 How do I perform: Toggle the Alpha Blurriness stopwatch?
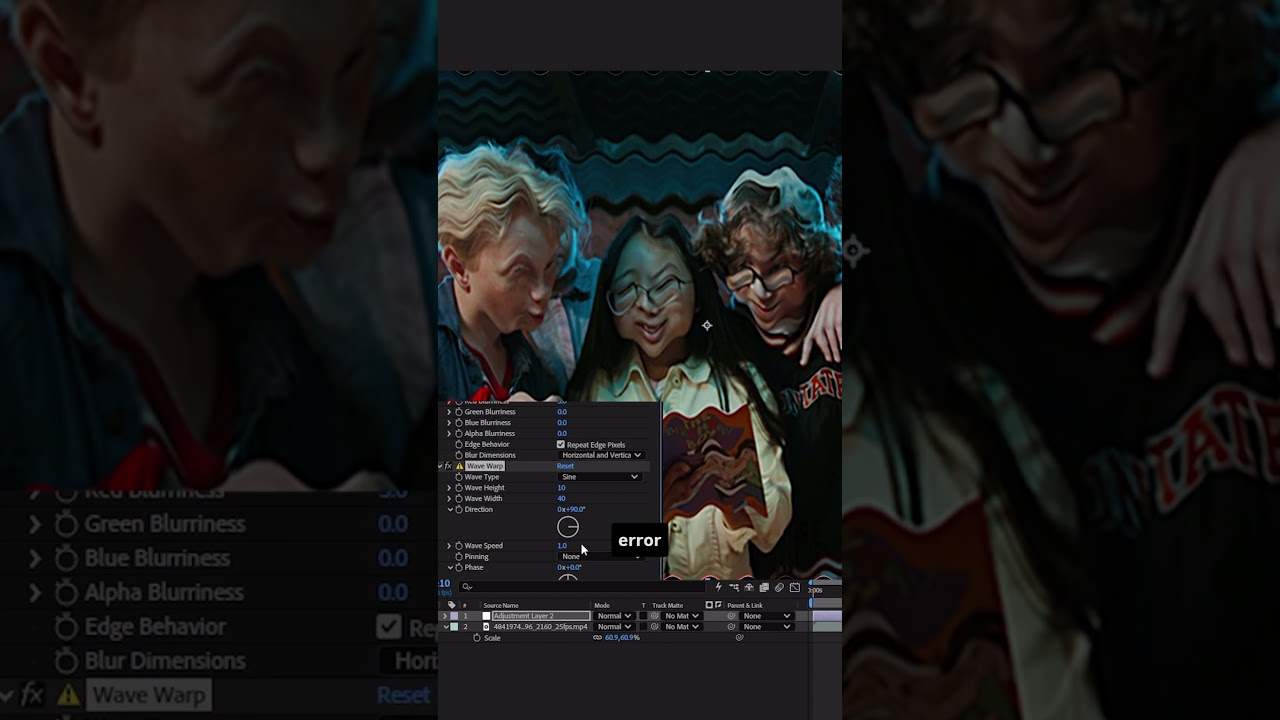[x=459, y=434]
